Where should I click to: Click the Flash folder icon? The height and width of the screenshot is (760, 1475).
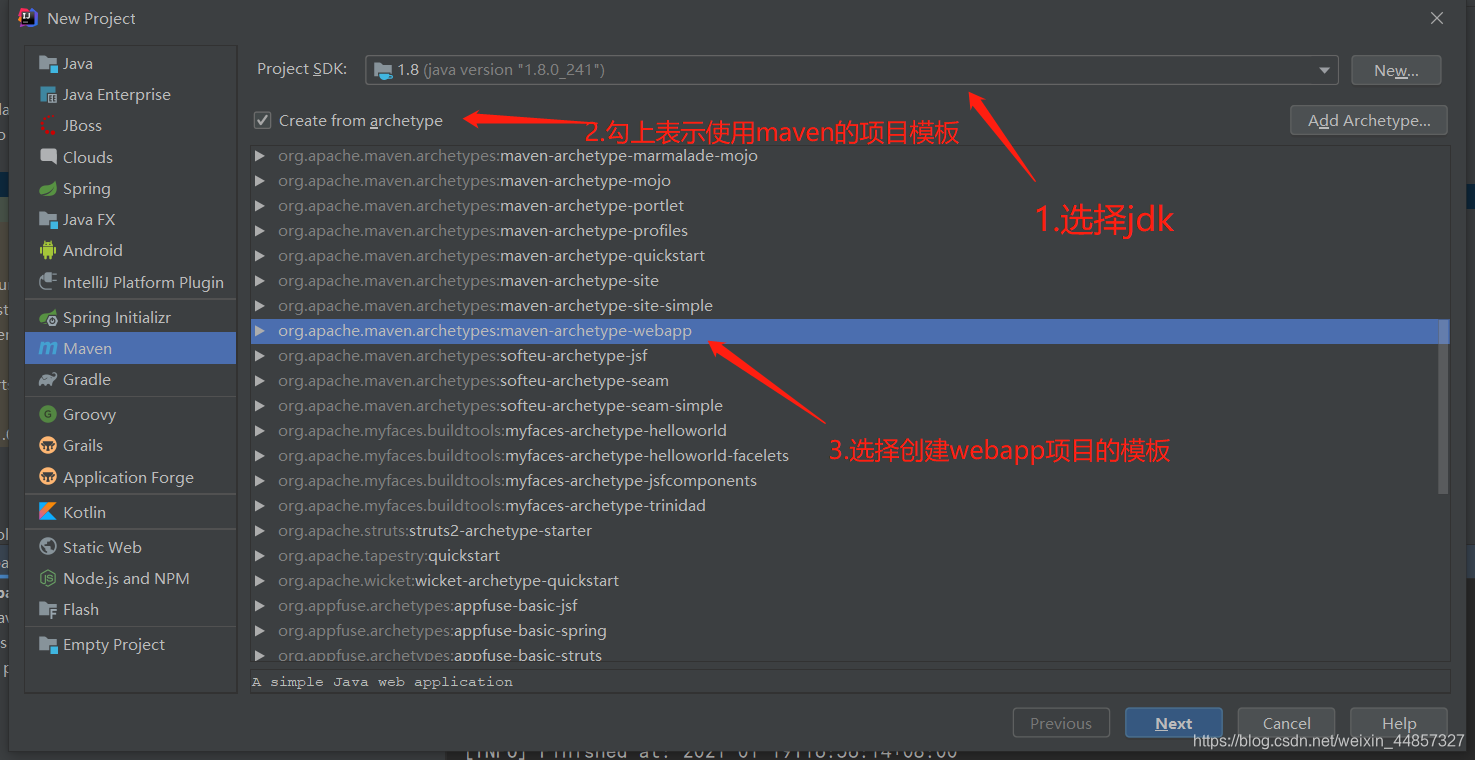pyautogui.click(x=48, y=610)
